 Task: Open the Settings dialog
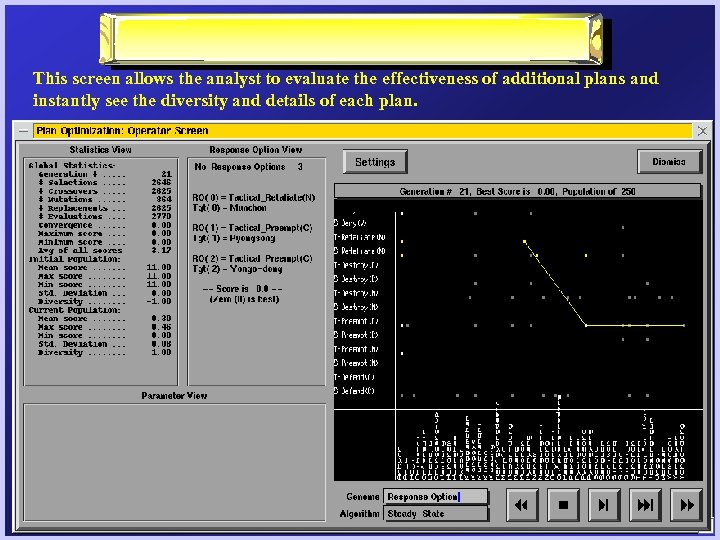[375, 162]
